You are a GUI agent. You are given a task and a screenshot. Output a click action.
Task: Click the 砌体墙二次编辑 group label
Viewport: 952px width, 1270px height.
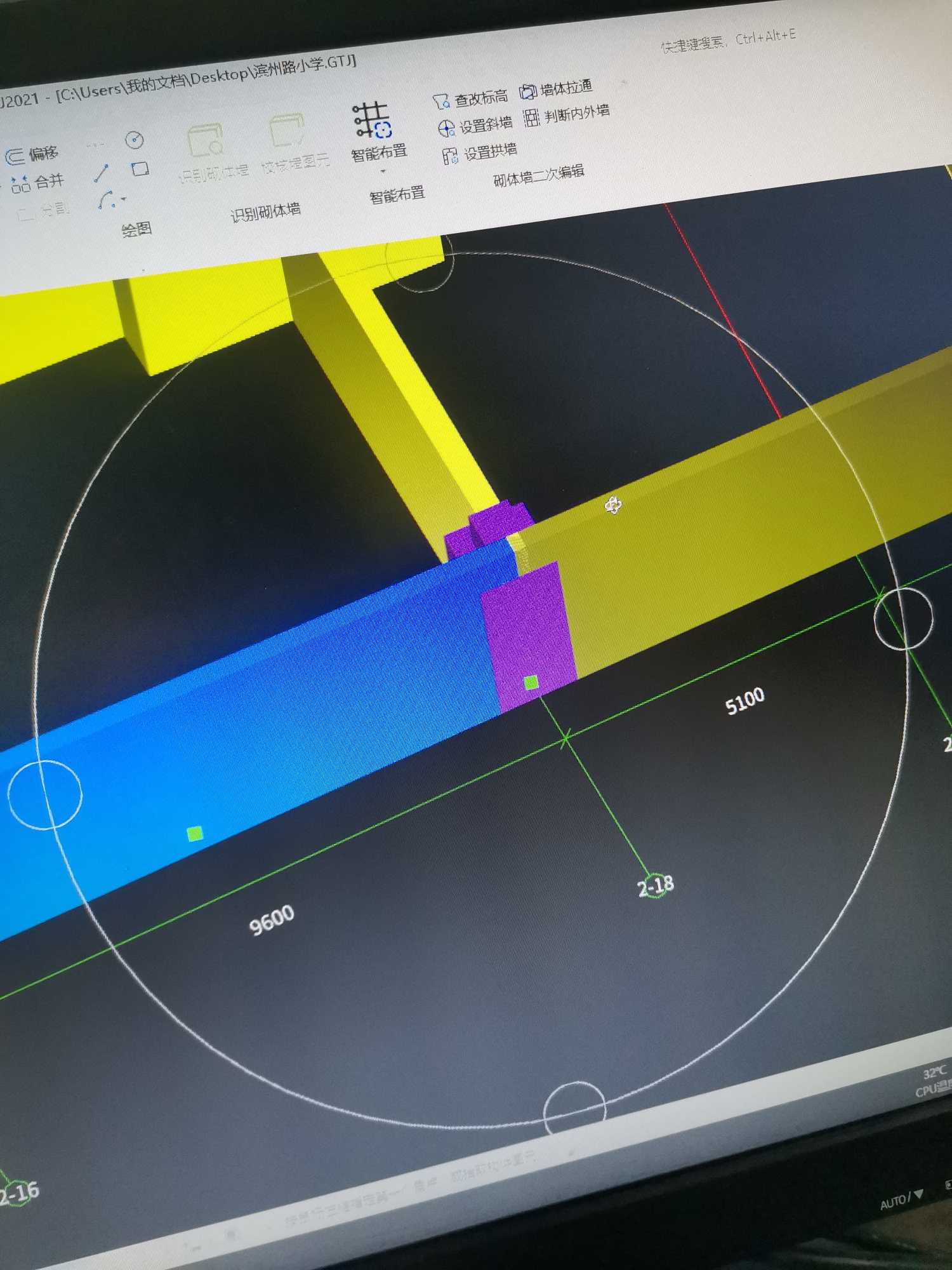pyautogui.click(x=539, y=176)
